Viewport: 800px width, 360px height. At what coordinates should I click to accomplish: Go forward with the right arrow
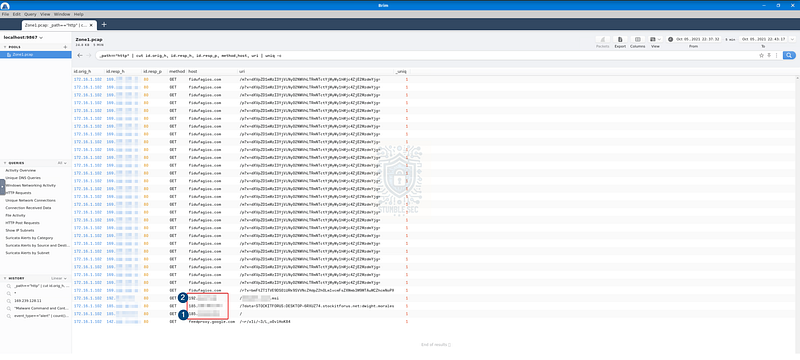tap(88, 55)
